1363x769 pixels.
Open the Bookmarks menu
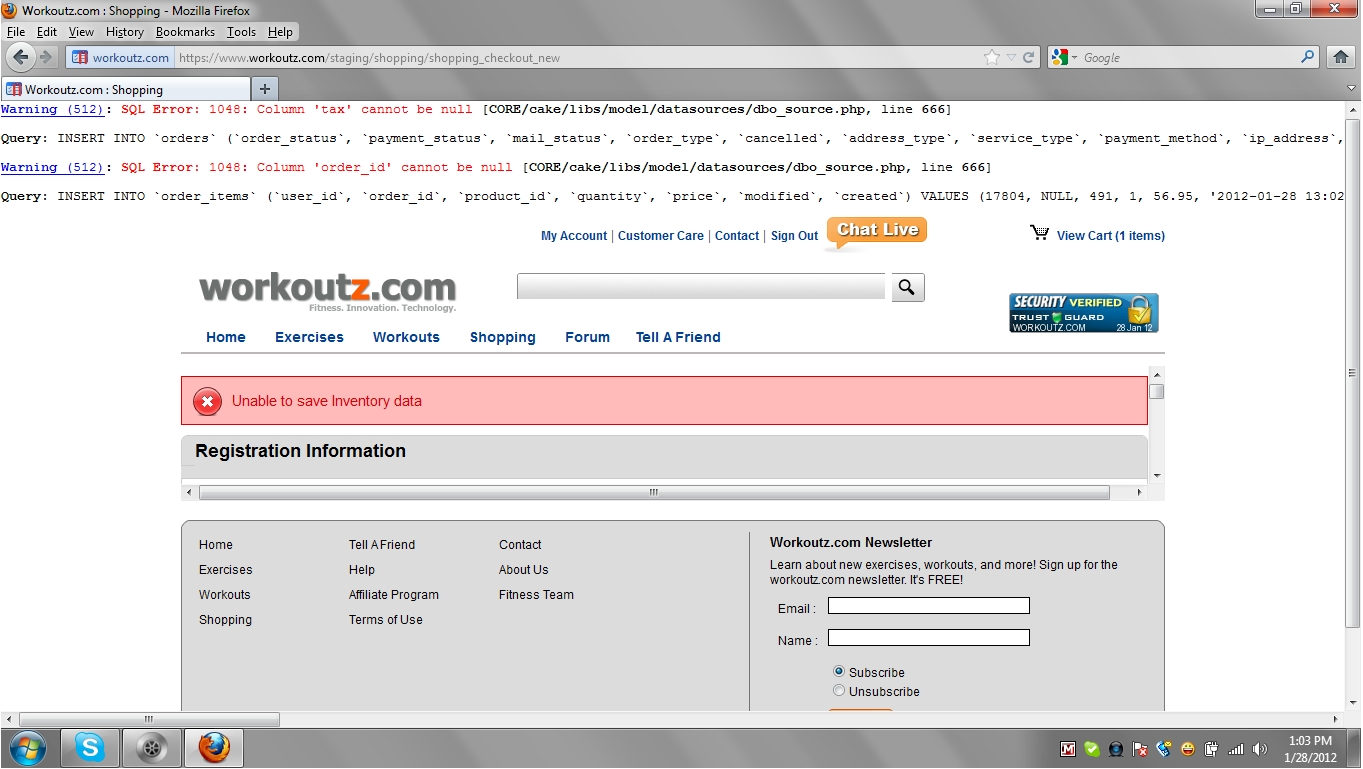tap(185, 32)
